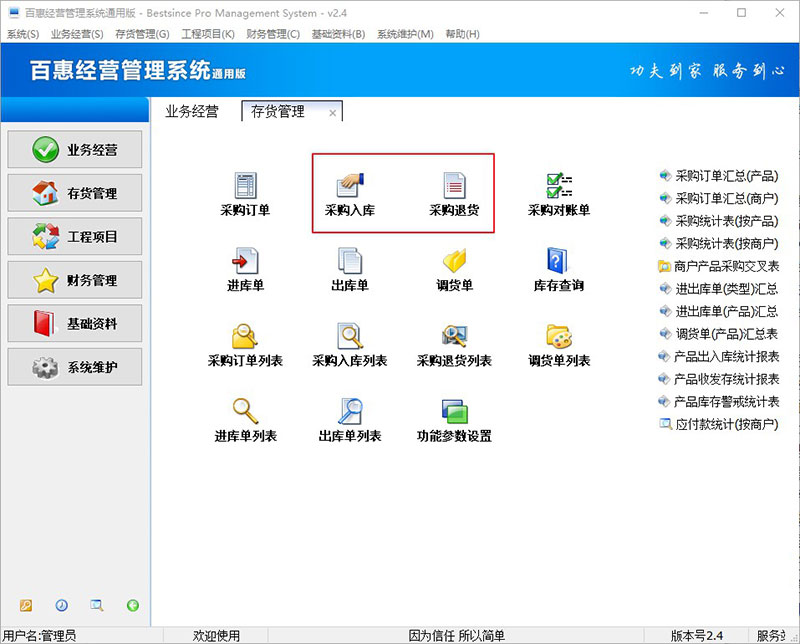Open the 调货单 transfer form
The image size is (800, 644).
click(454, 269)
